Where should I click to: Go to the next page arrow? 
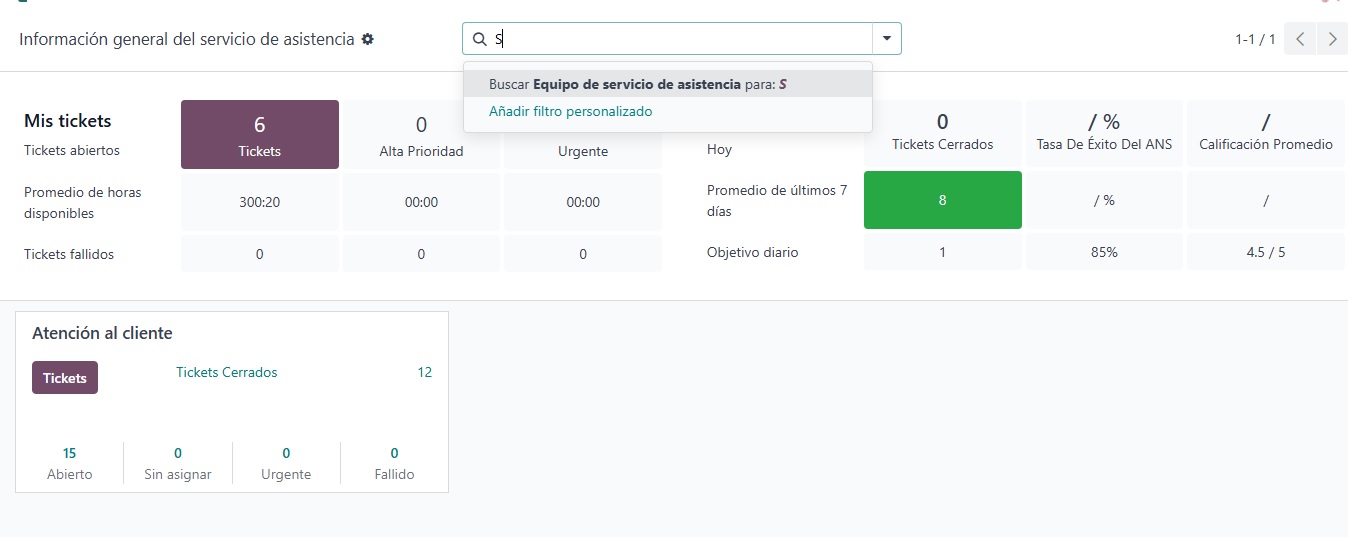tap(1332, 39)
